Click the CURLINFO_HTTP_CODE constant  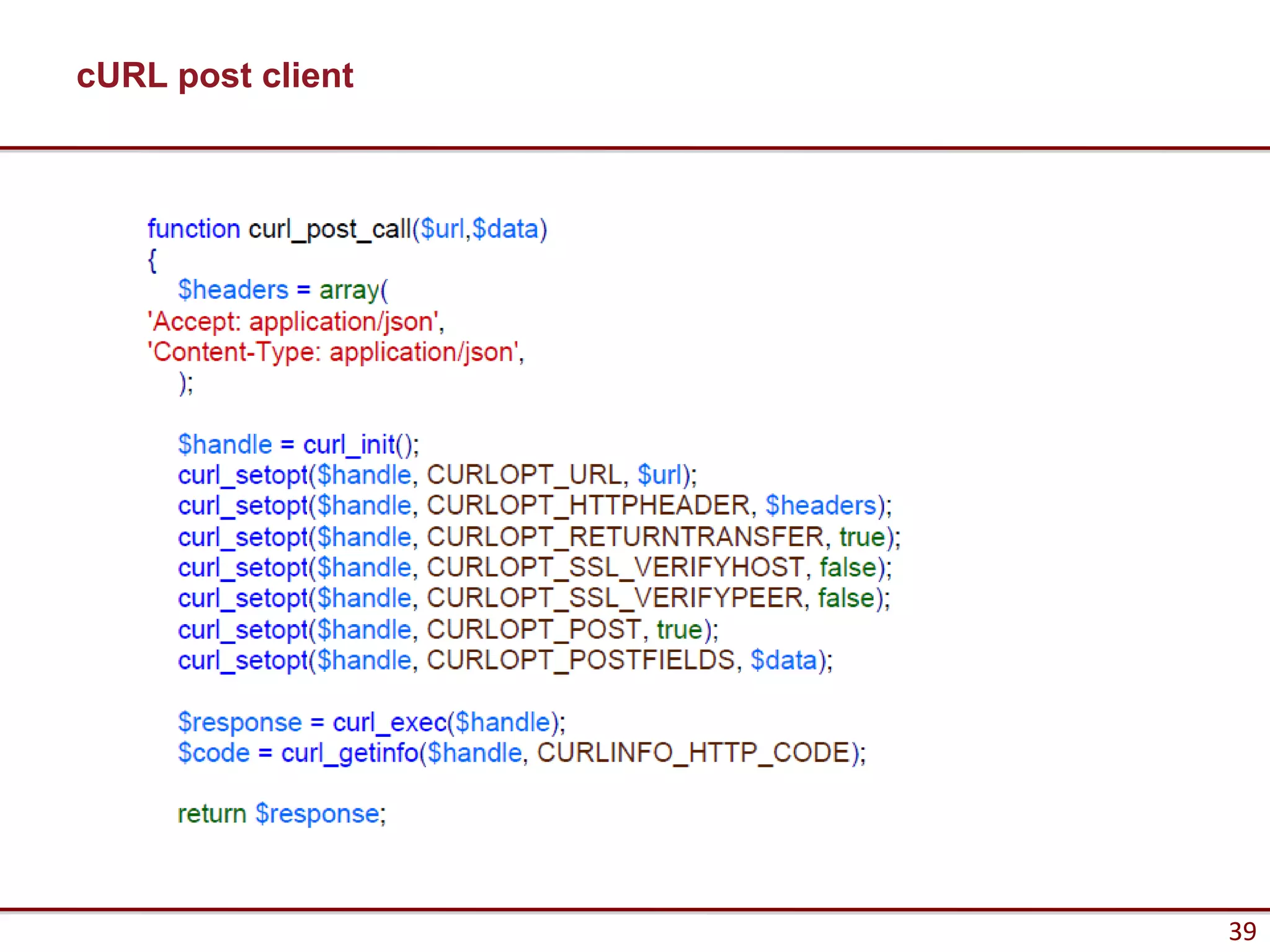(693, 753)
